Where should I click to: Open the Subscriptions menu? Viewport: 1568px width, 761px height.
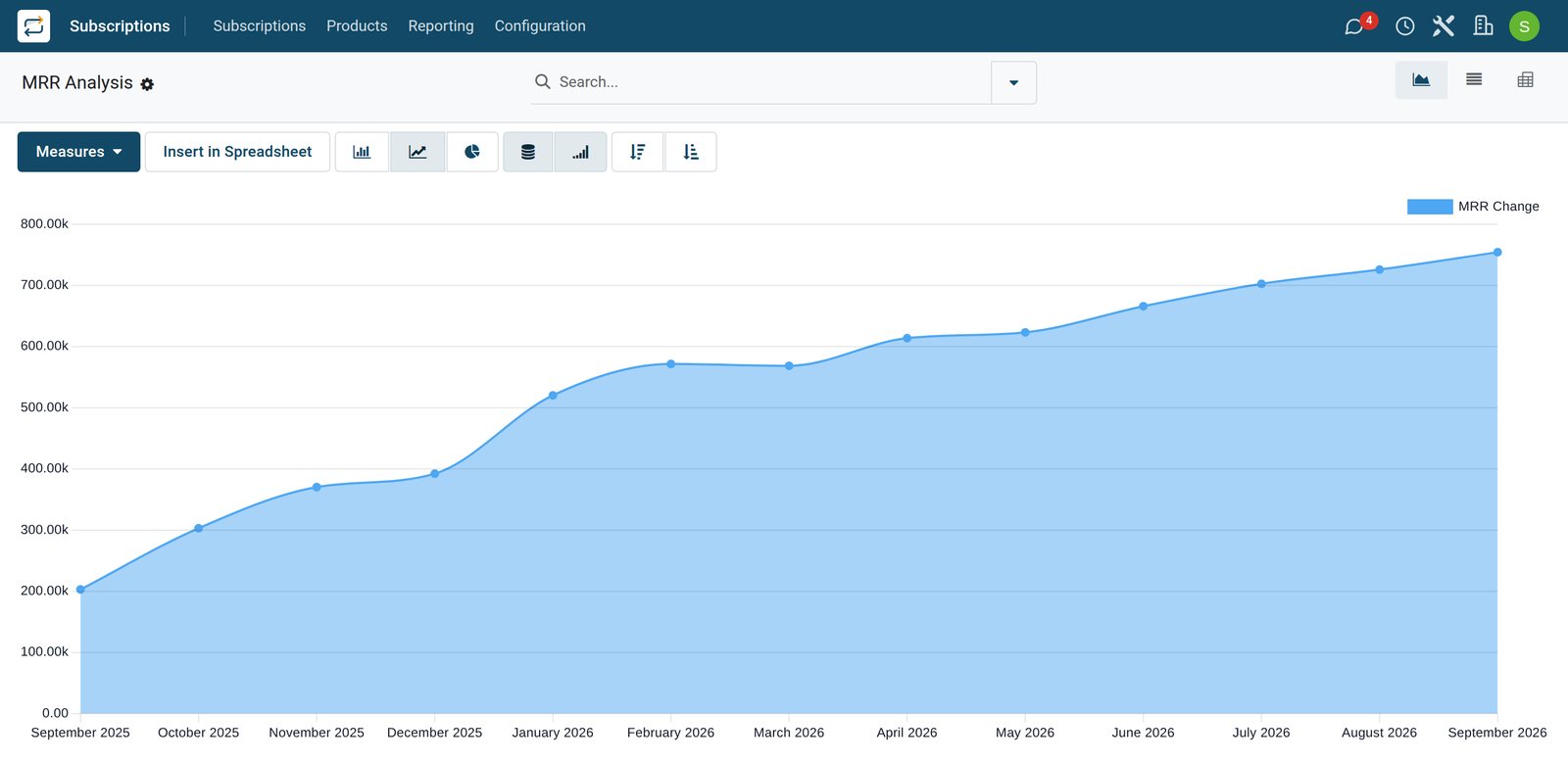click(260, 26)
